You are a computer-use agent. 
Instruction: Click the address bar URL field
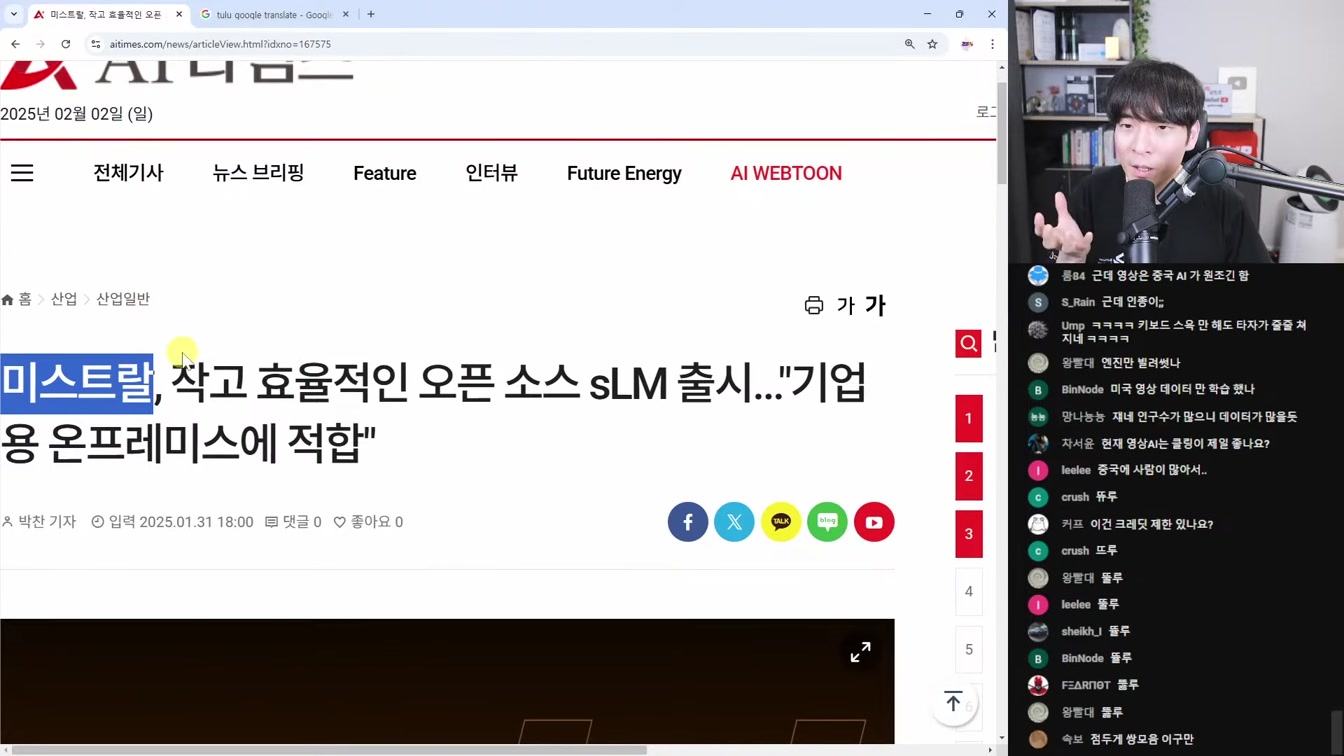(500, 44)
